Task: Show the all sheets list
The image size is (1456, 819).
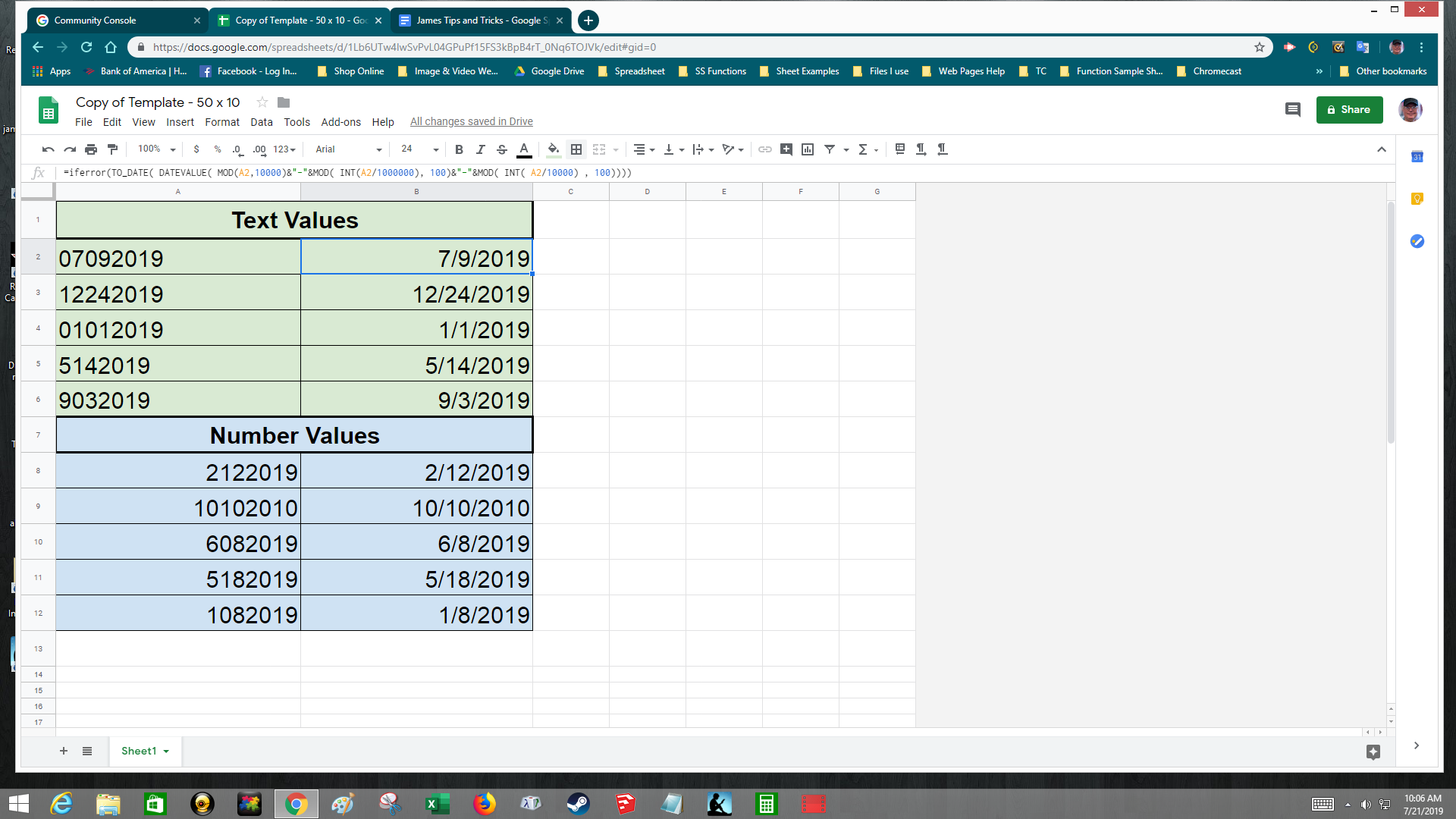Action: pyautogui.click(x=87, y=751)
